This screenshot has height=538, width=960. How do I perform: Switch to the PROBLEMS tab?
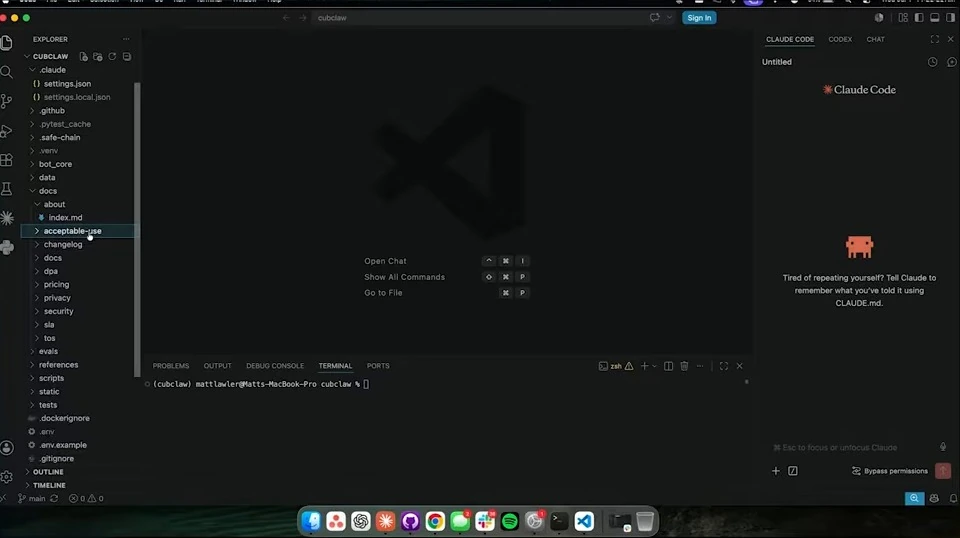click(x=171, y=366)
